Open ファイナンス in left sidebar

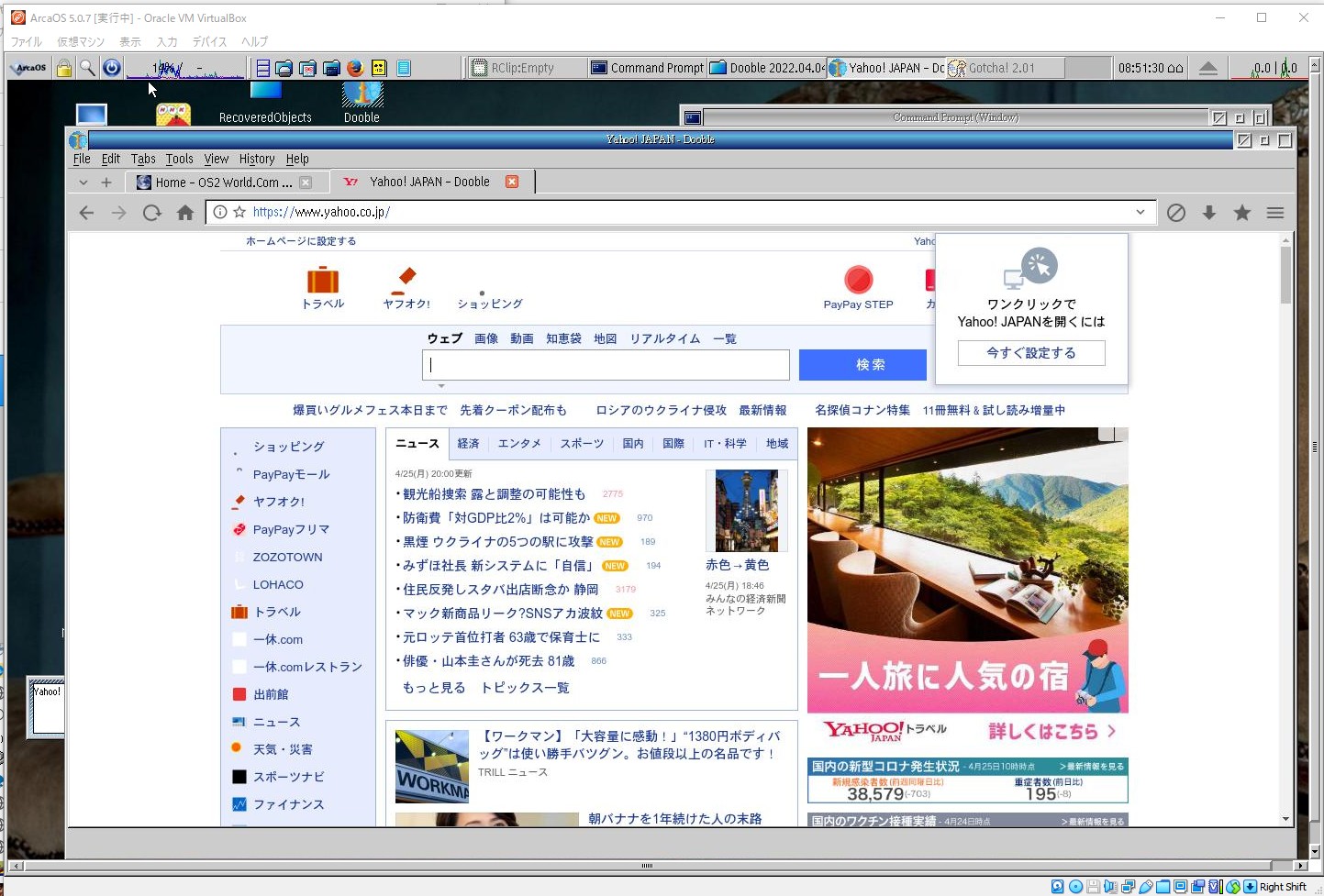point(289,804)
